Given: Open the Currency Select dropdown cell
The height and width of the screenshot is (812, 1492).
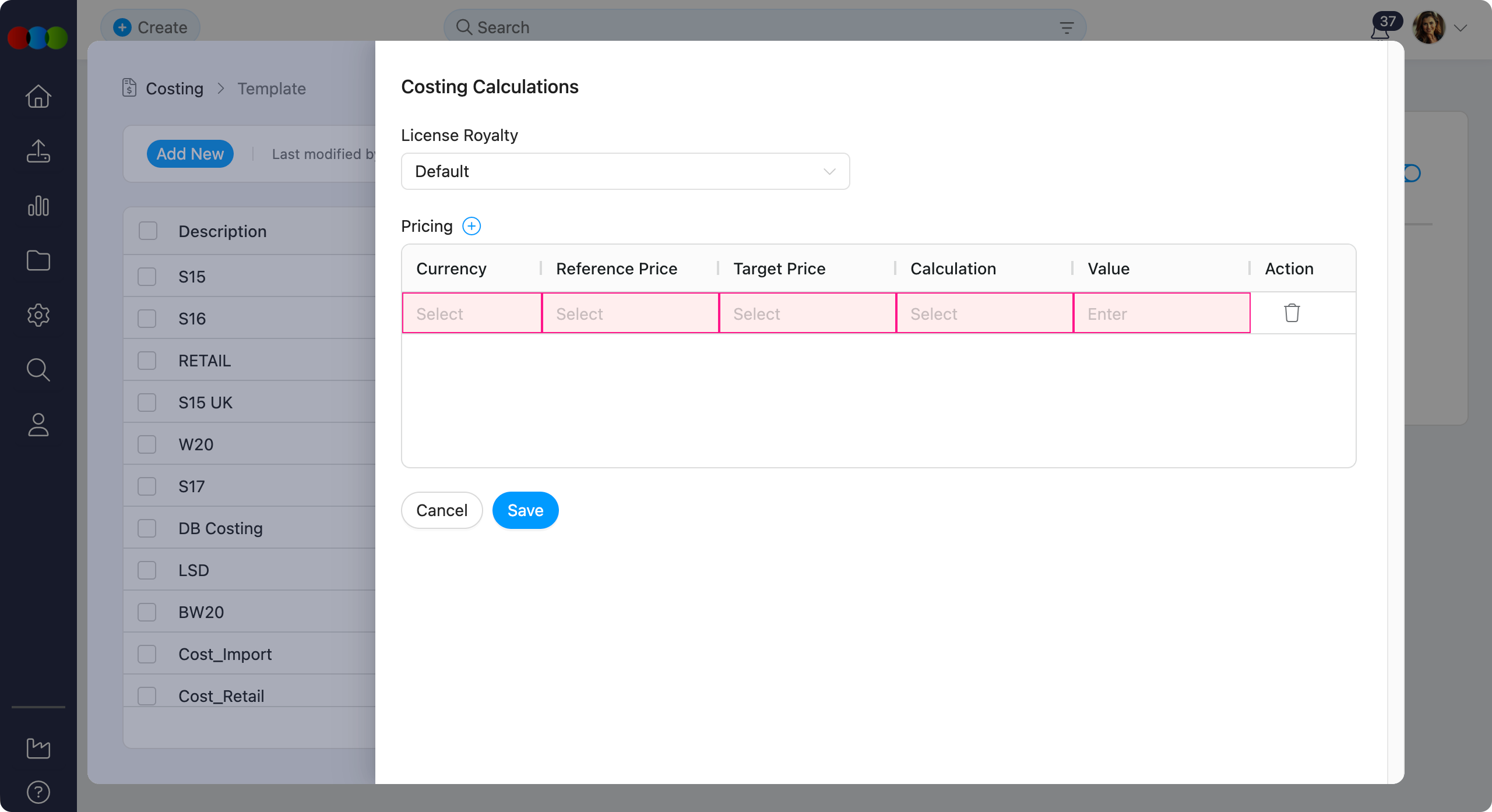Looking at the screenshot, I should coord(471,313).
